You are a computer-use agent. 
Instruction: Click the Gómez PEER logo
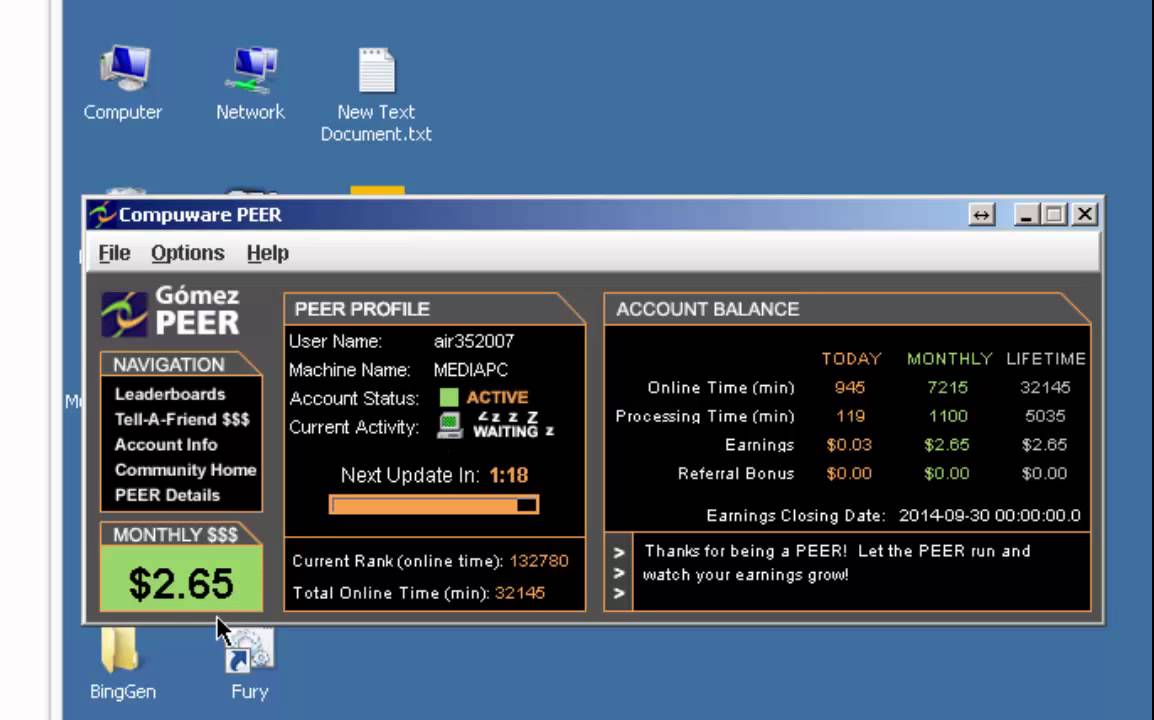coord(171,311)
